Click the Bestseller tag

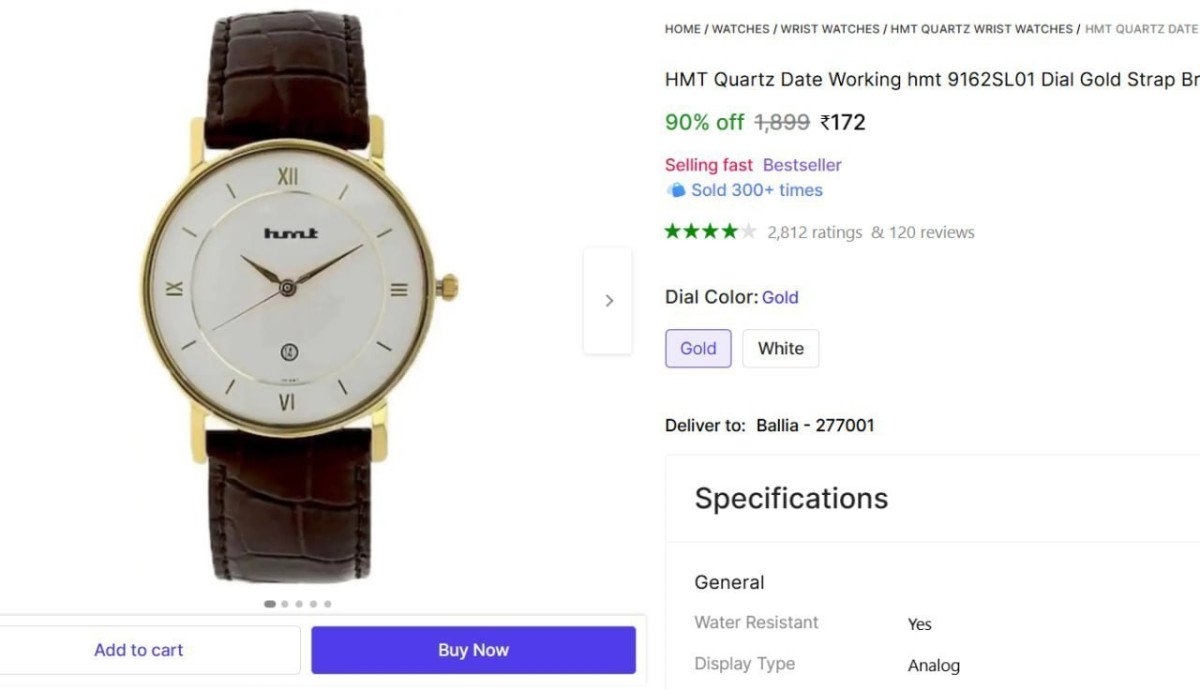(x=801, y=164)
